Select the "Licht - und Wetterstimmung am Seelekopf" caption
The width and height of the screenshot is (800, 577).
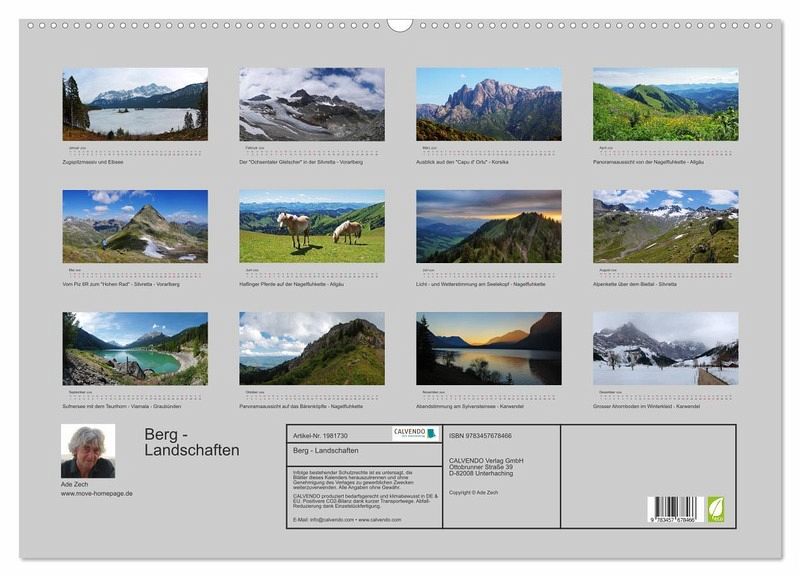click(x=481, y=284)
